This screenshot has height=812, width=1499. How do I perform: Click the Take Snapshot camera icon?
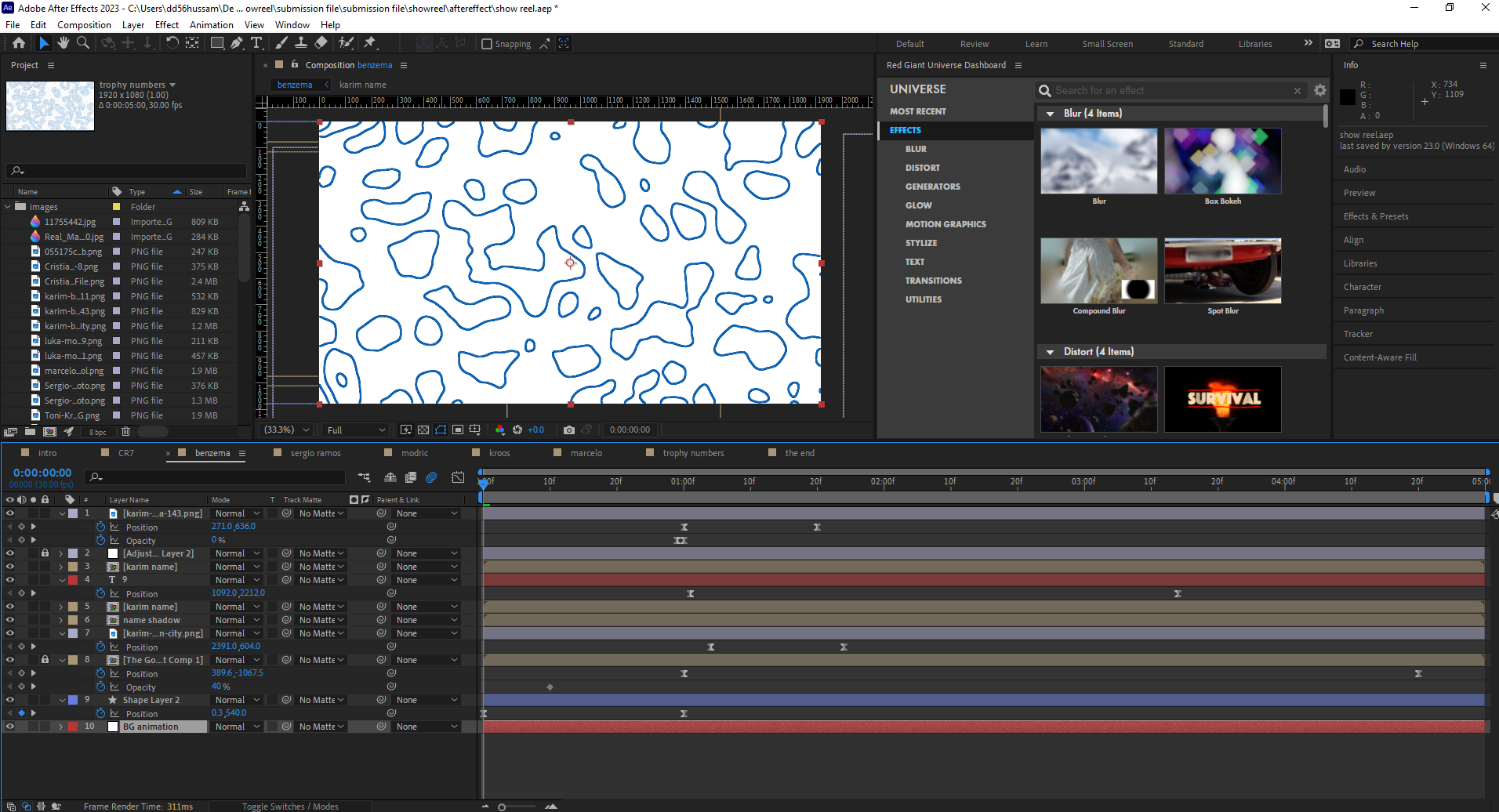pos(569,430)
